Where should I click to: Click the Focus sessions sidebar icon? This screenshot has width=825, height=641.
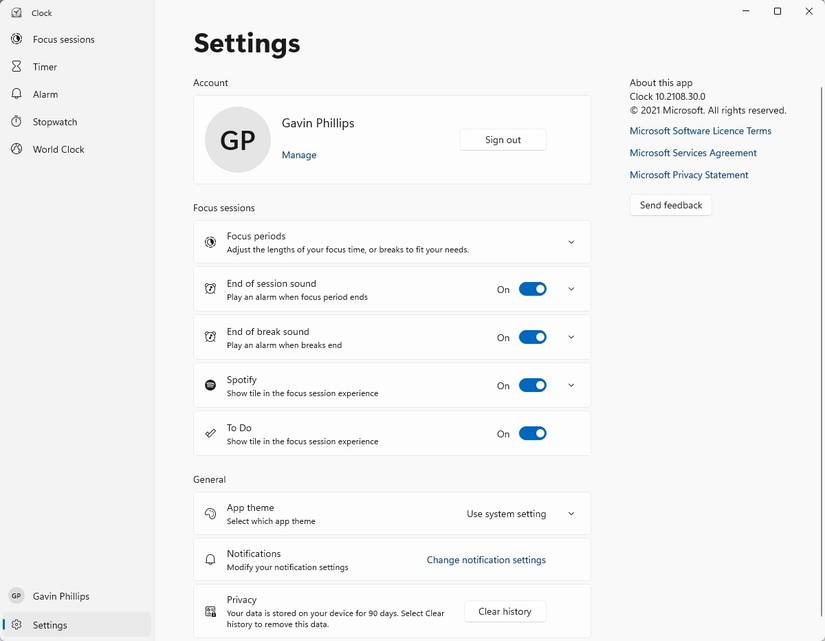tap(16, 39)
